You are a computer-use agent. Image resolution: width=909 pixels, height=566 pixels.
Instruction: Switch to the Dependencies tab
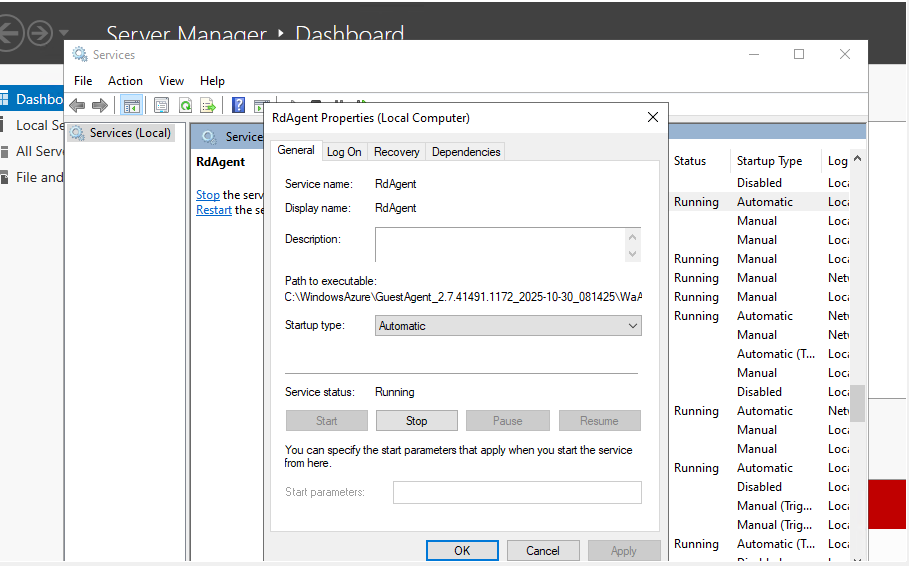[466, 152]
